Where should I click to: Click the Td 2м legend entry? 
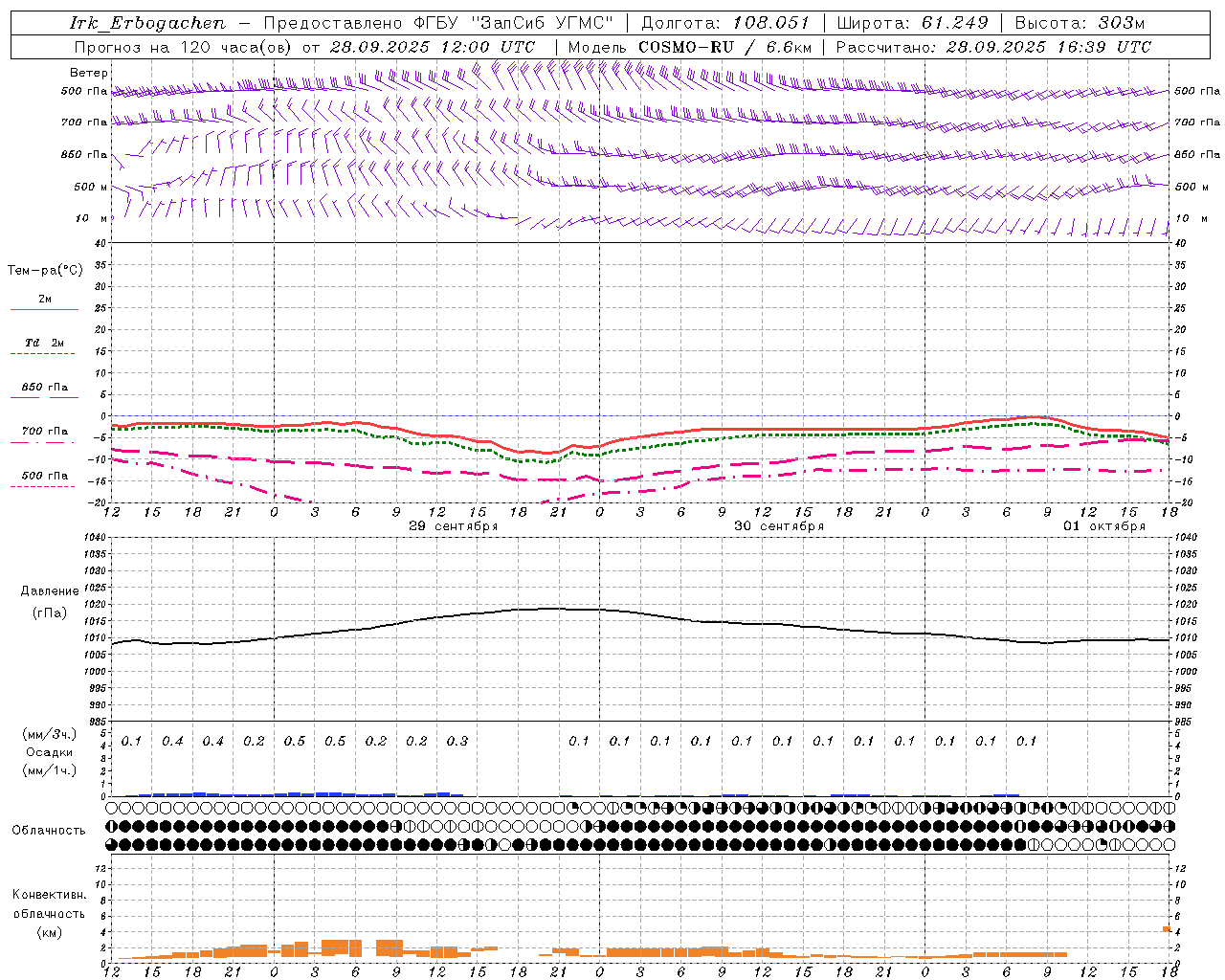click(44, 343)
